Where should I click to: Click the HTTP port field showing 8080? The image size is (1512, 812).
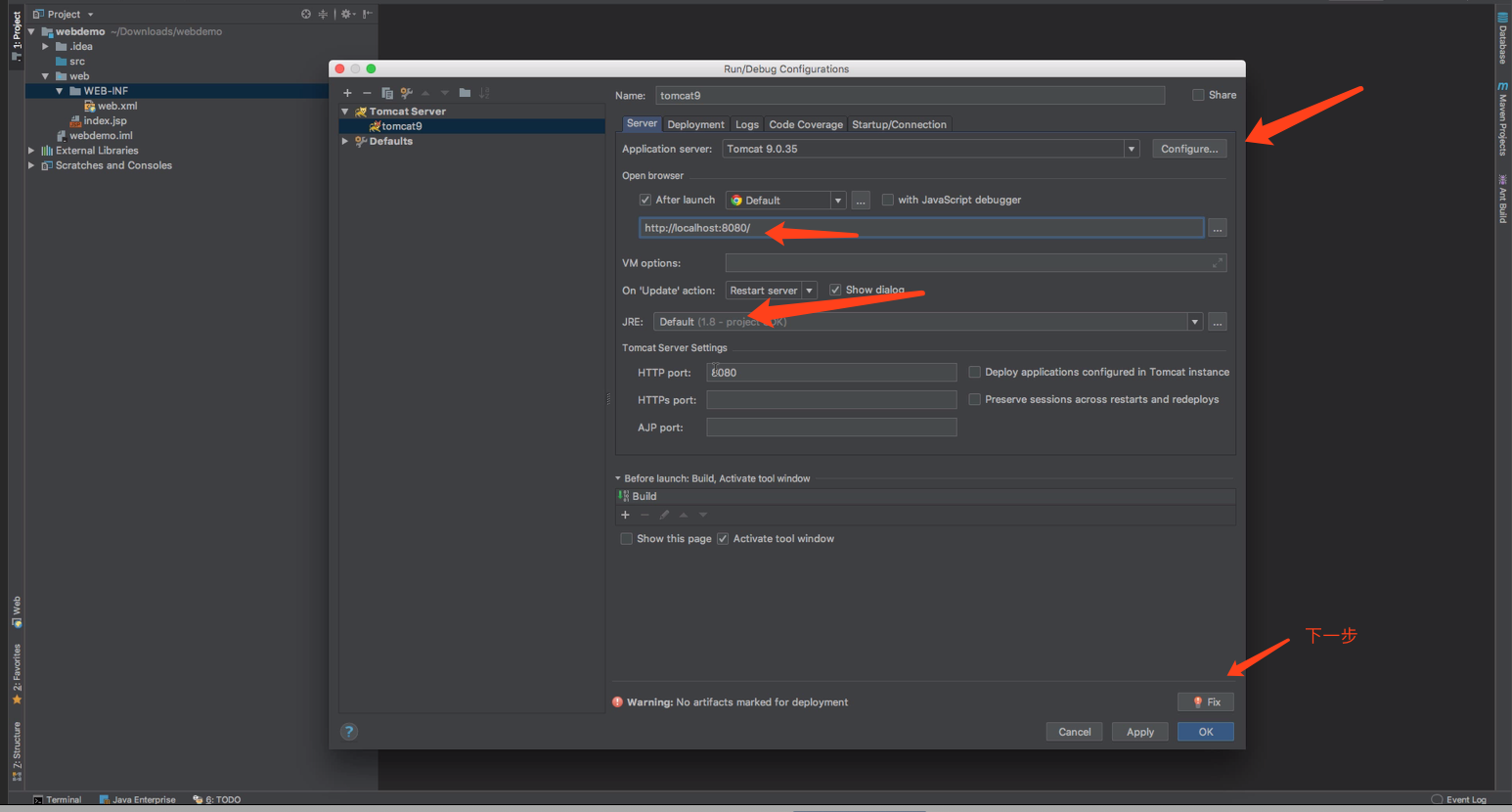point(831,373)
